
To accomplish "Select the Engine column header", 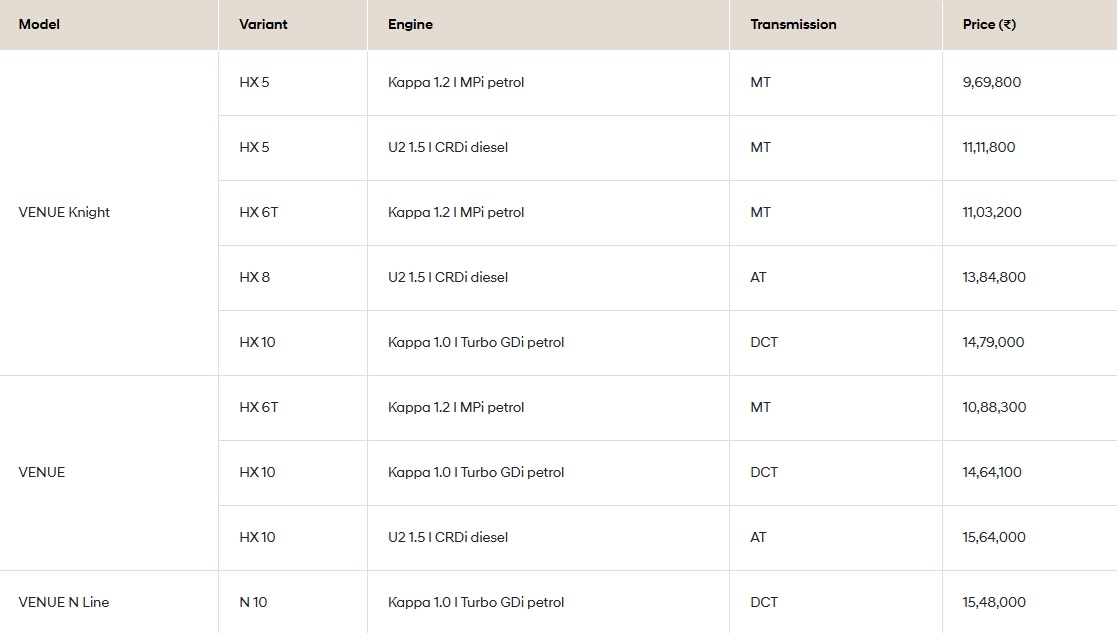I will [410, 24].
